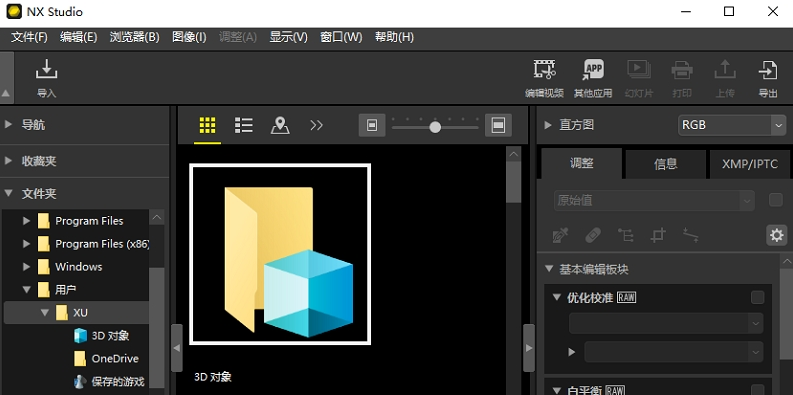Click the NX Studio app icon
Screen dimensions: 793x395
(14, 11)
